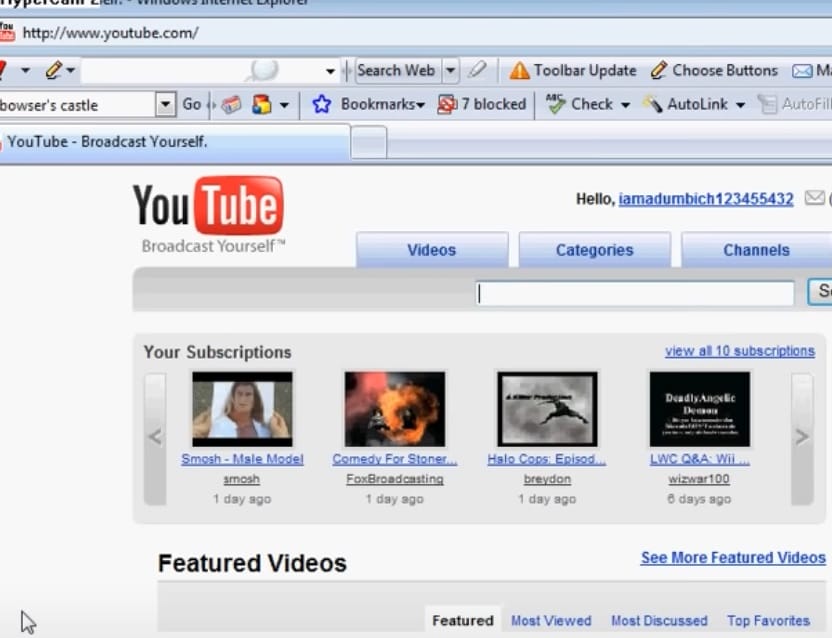Select the Top Favorites tab
Screen dimensions: 832x638
(768, 620)
